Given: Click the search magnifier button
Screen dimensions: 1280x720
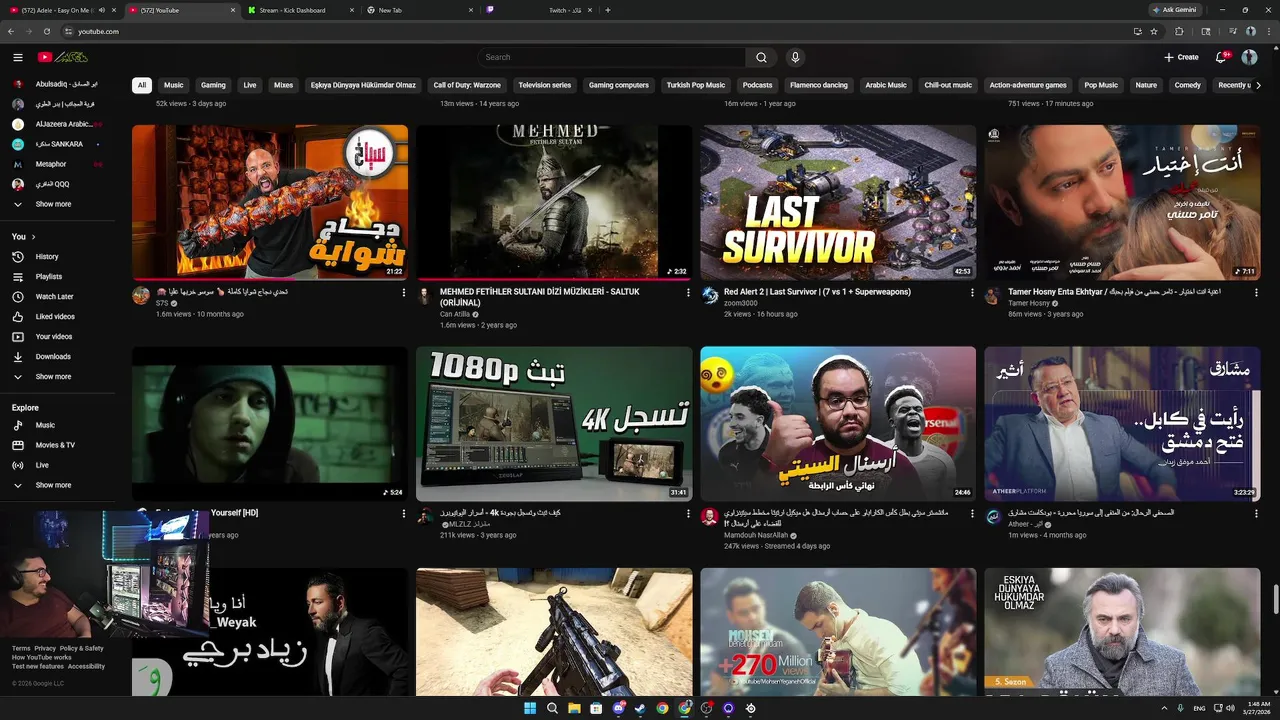Looking at the screenshot, I should (x=761, y=57).
